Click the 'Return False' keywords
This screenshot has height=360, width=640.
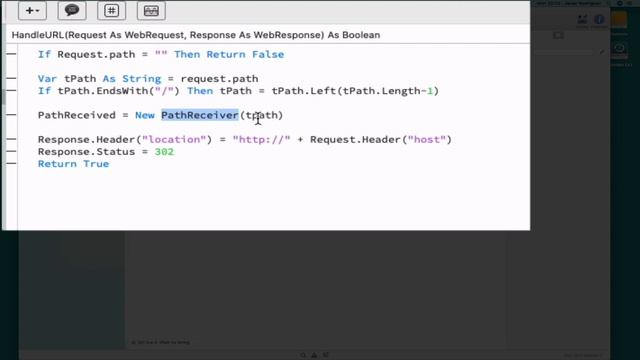point(245,55)
